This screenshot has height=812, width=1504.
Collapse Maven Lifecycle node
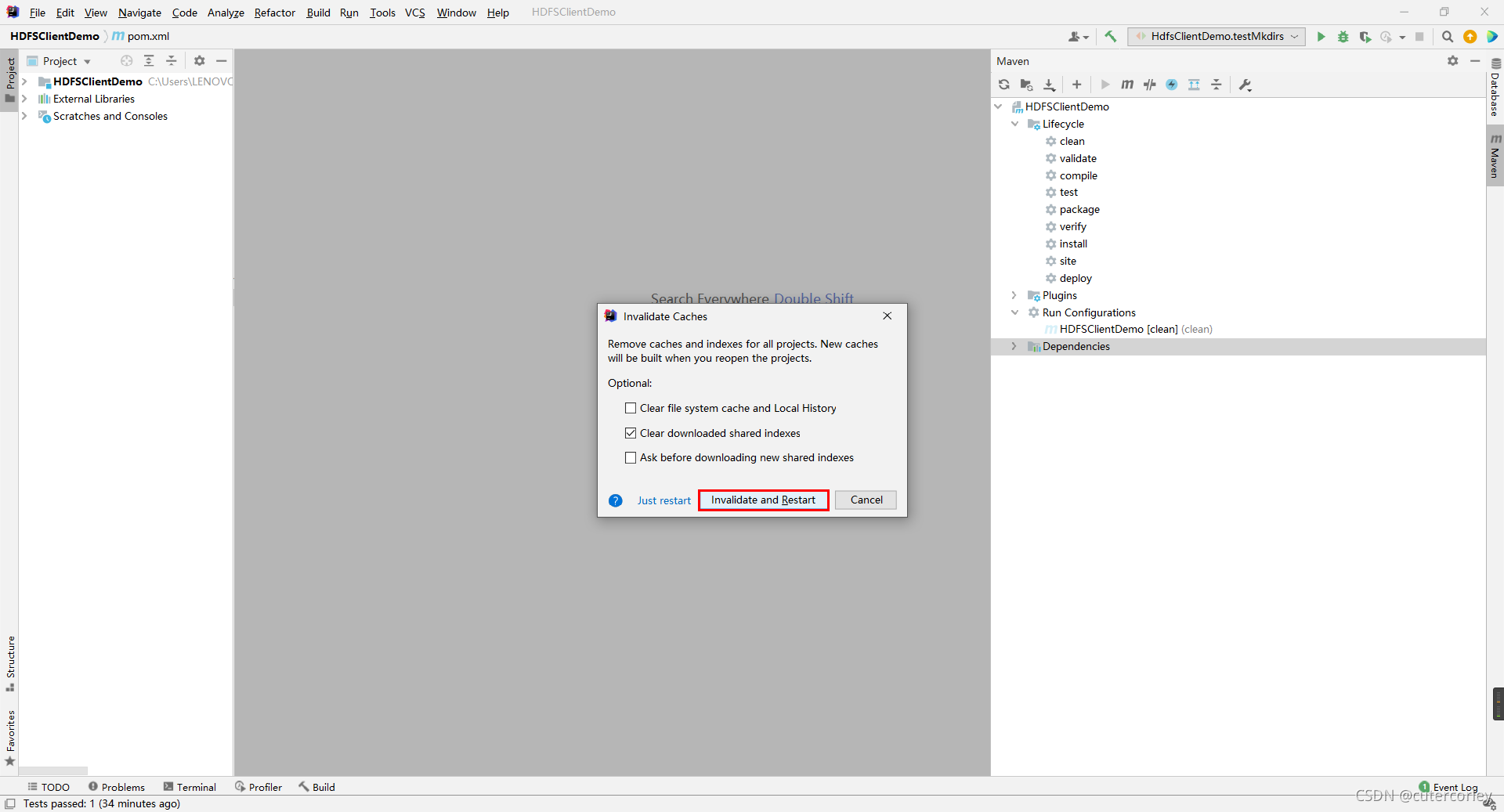point(1015,124)
